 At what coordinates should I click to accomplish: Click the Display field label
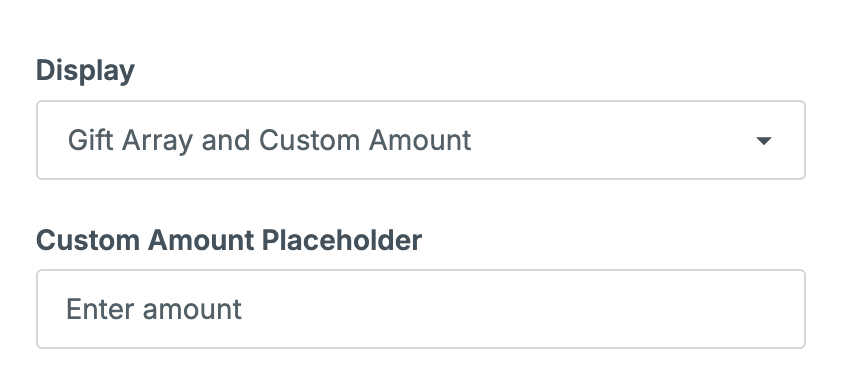pyautogui.click(x=85, y=71)
